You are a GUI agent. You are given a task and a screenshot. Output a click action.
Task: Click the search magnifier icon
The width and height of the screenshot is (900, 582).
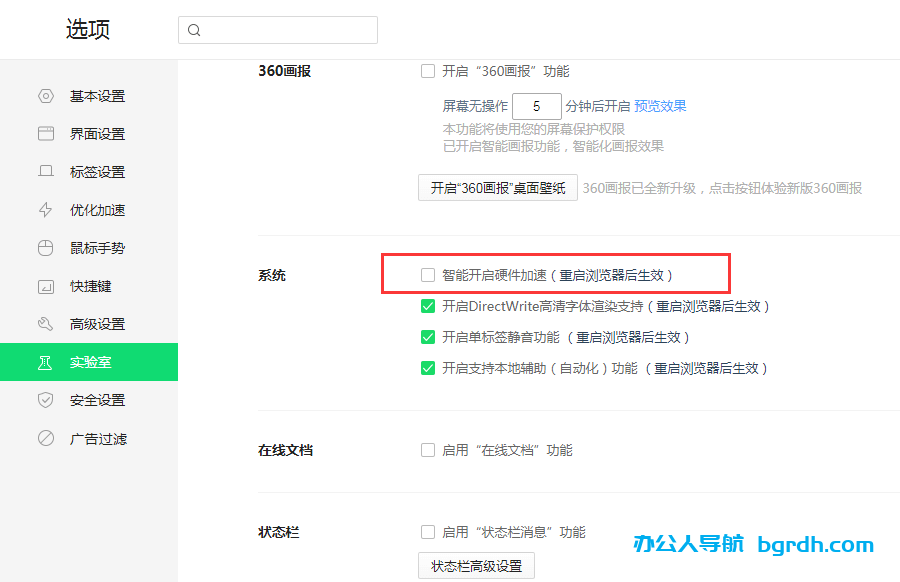[194, 30]
